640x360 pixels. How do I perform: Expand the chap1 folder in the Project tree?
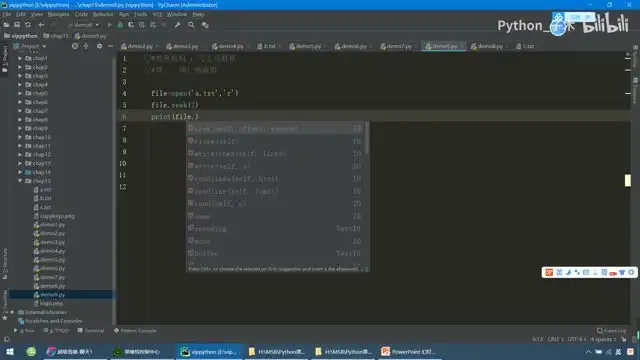coord(20,58)
